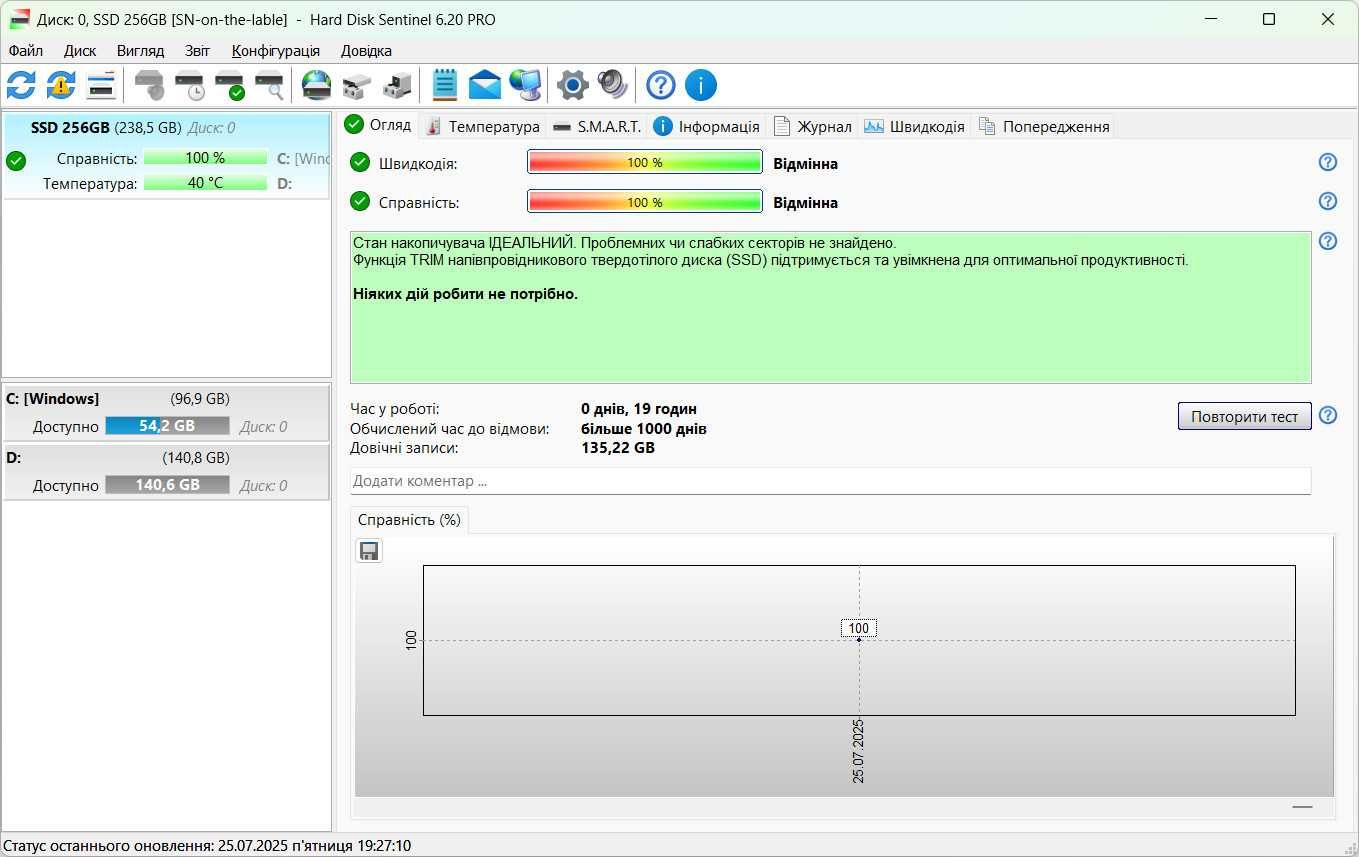Switch to the Журнал tab
The width and height of the screenshot is (1359, 857).
coord(813,126)
